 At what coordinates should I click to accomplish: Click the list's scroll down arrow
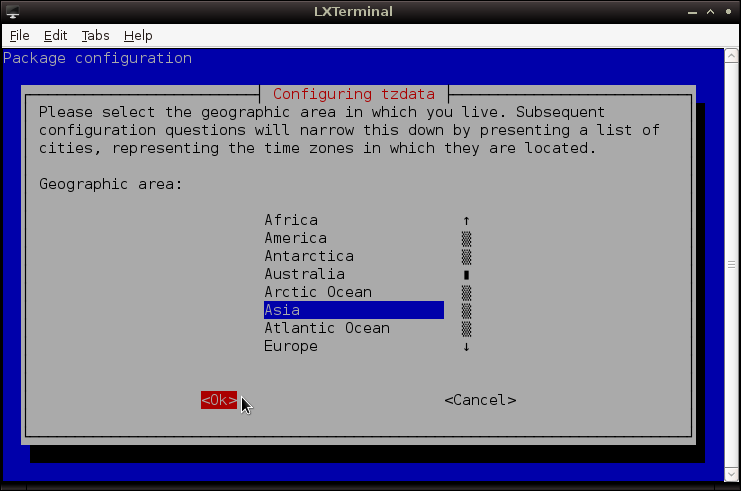466,347
